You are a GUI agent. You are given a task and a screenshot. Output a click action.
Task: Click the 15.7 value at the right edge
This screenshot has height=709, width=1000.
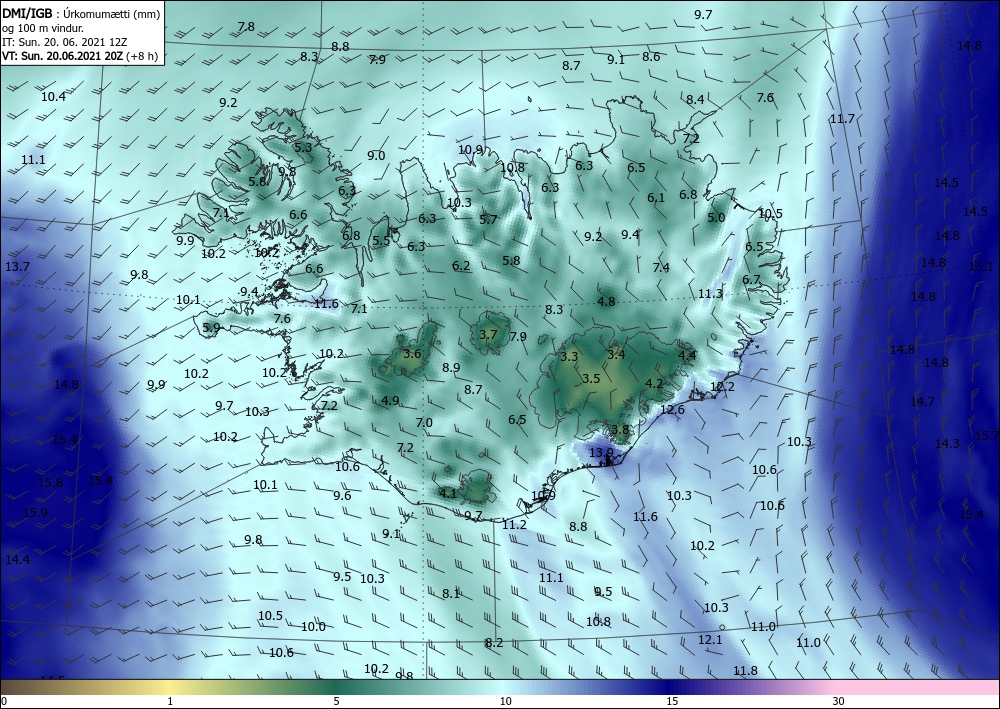coord(987,435)
